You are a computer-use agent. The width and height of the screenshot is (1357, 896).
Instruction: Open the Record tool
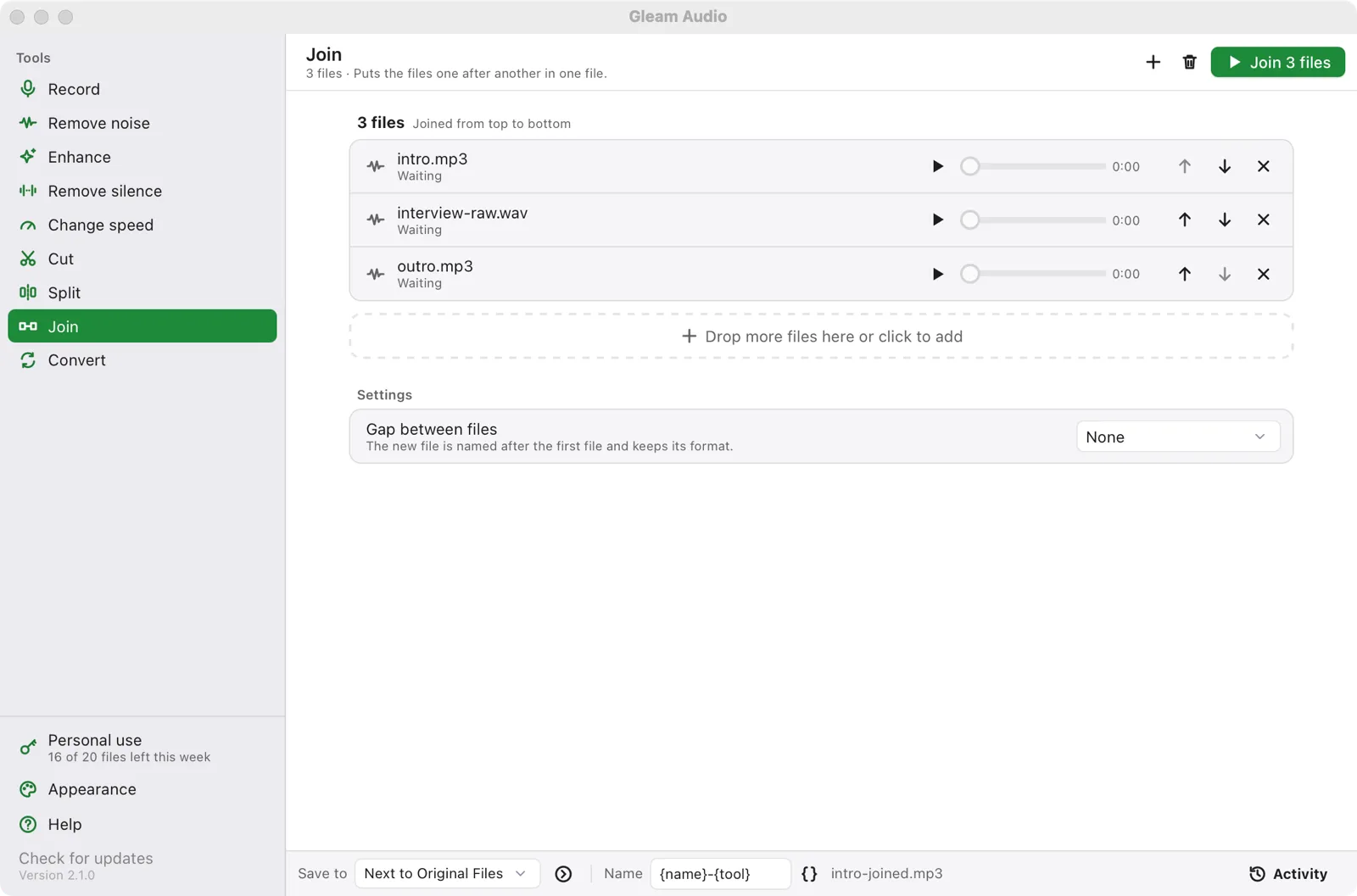[142, 89]
